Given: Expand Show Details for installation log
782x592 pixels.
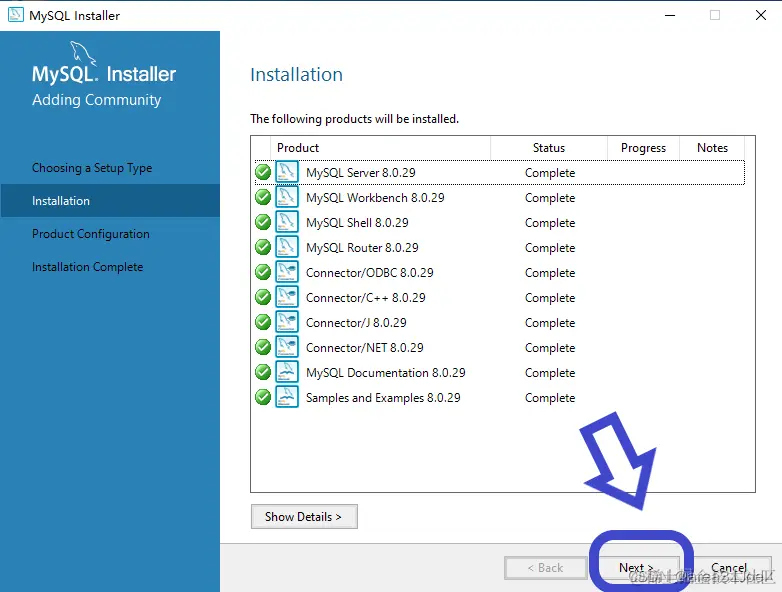Looking at the screenshot, I should click(304, 517).
